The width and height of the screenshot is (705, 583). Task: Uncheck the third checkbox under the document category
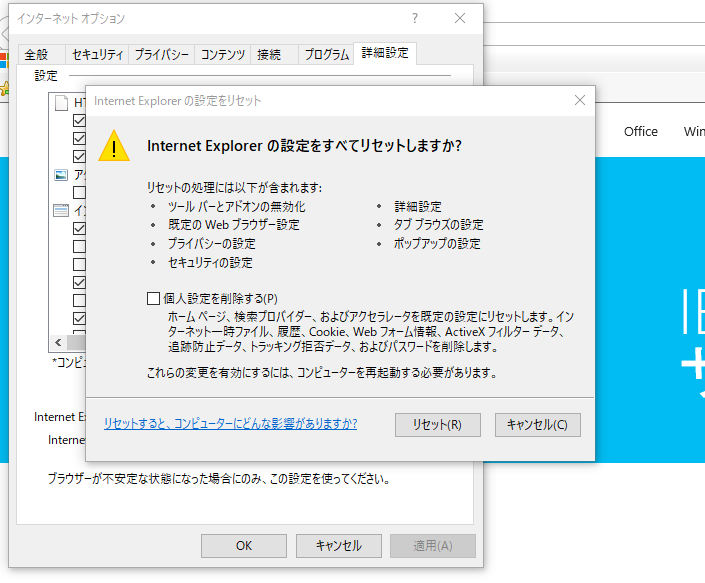pyautogui.click(x=79, y=156)
